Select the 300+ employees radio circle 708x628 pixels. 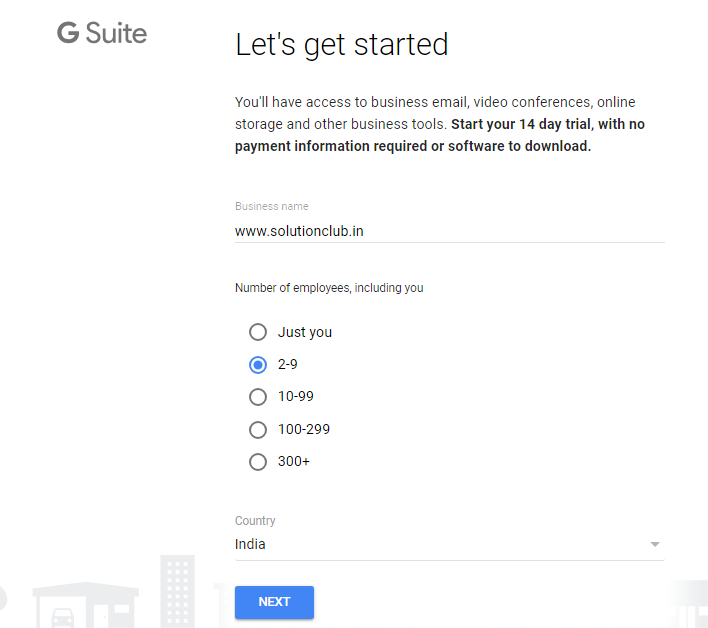pyautogui.click(x=258, y=461)
